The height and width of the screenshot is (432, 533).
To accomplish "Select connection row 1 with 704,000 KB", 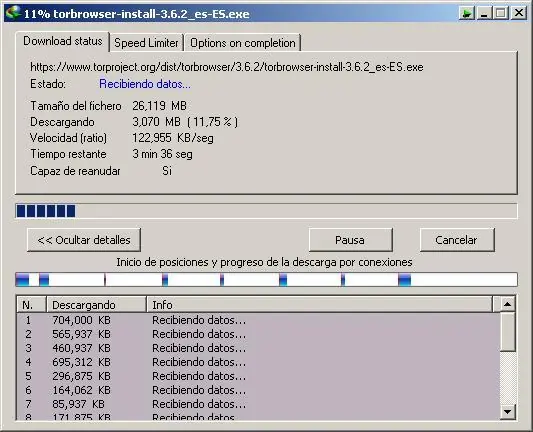I will [x=258, y=320].
